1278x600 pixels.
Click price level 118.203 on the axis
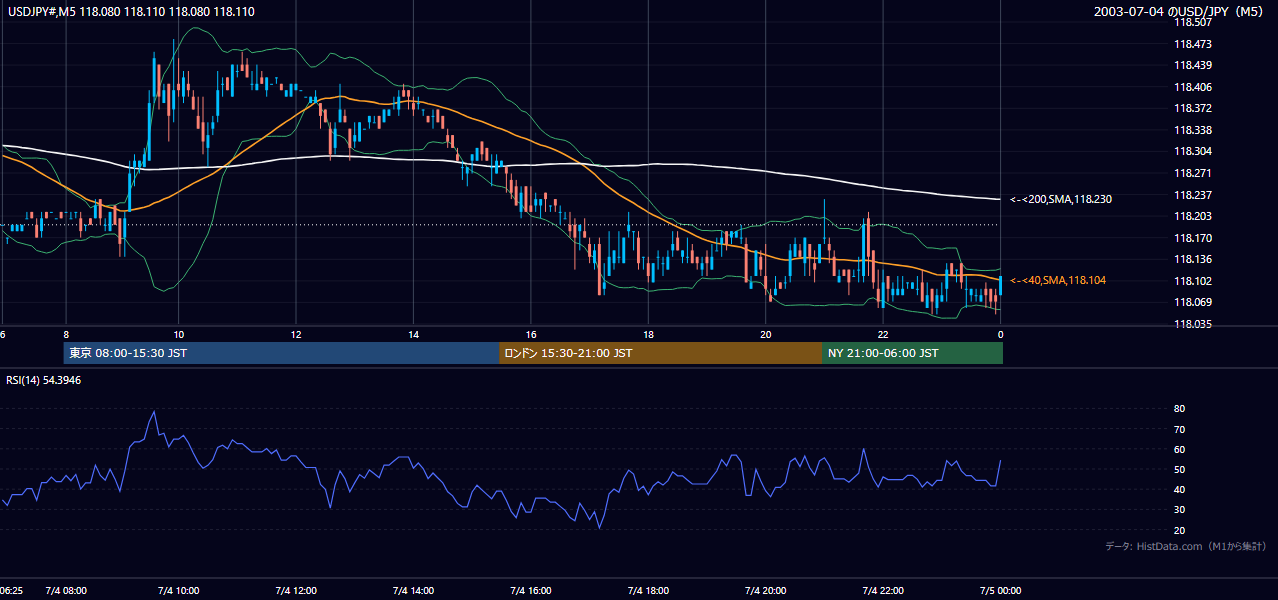1193,216
